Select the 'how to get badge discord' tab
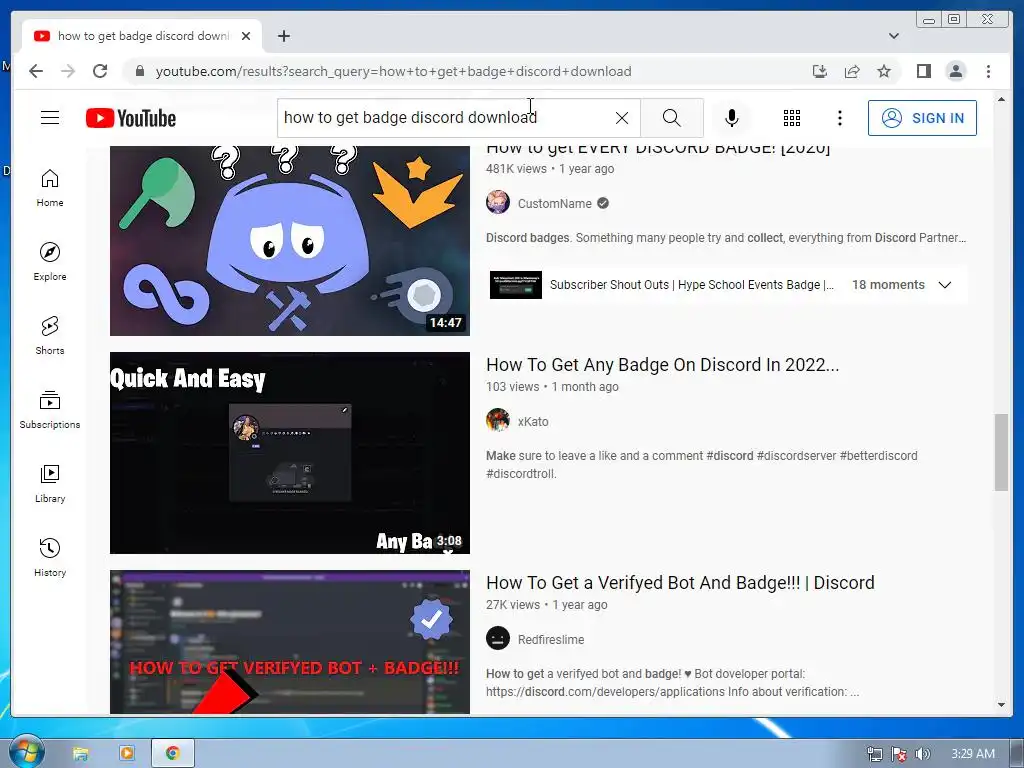The width and height of the screenshot is (1024, 768). [142, 36]
